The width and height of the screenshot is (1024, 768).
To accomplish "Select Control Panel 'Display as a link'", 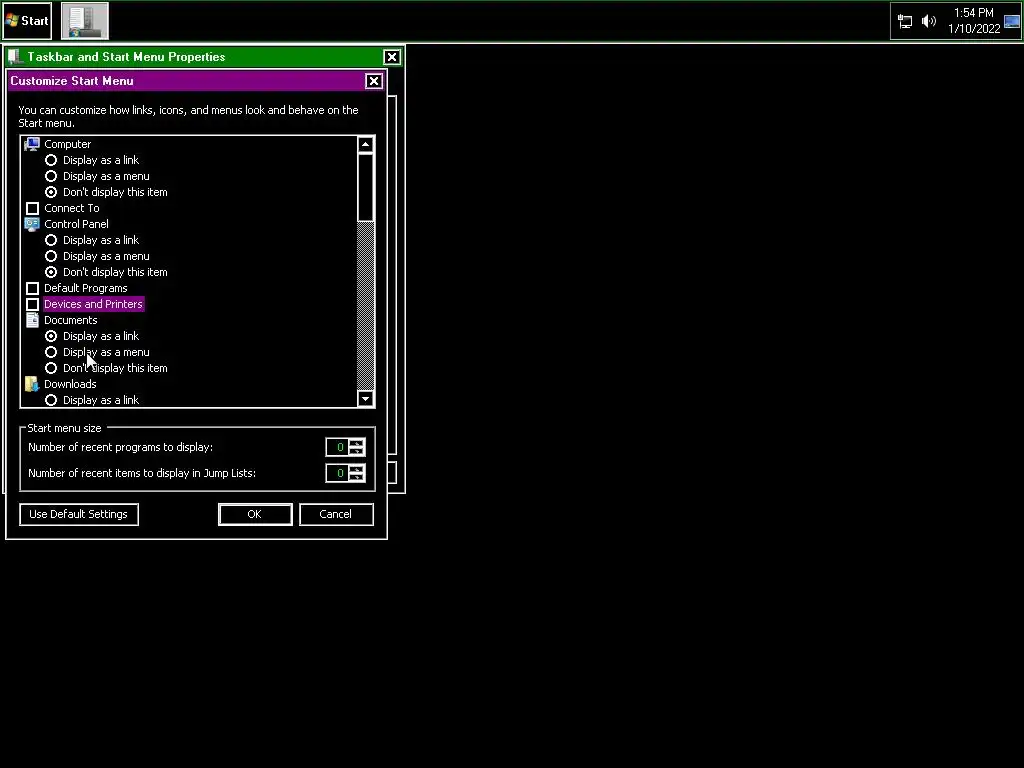I will [x=51, y=240].
